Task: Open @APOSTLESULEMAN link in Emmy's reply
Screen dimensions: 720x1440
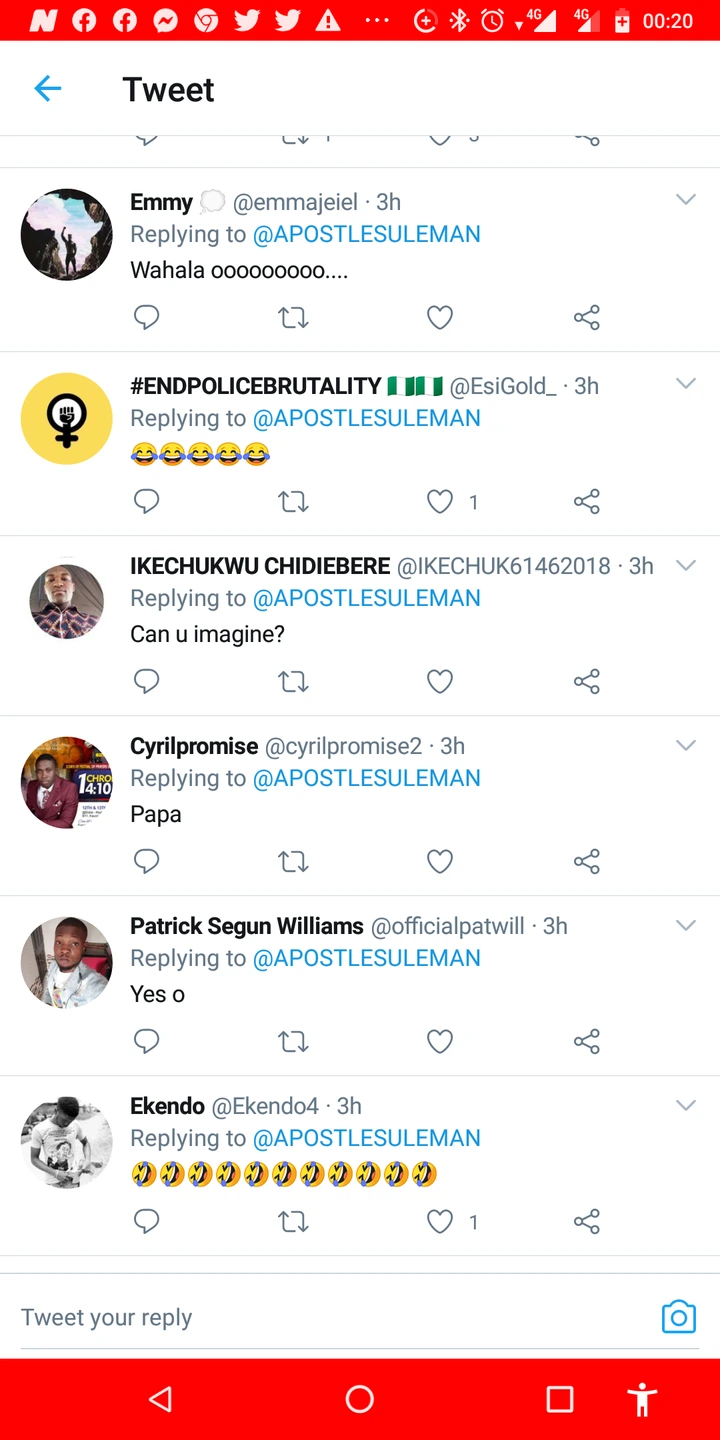Action: 366,234
